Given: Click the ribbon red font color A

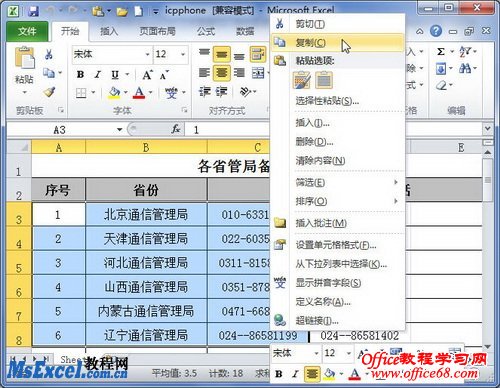Looking at the screenshot, I should coord(139,93).
